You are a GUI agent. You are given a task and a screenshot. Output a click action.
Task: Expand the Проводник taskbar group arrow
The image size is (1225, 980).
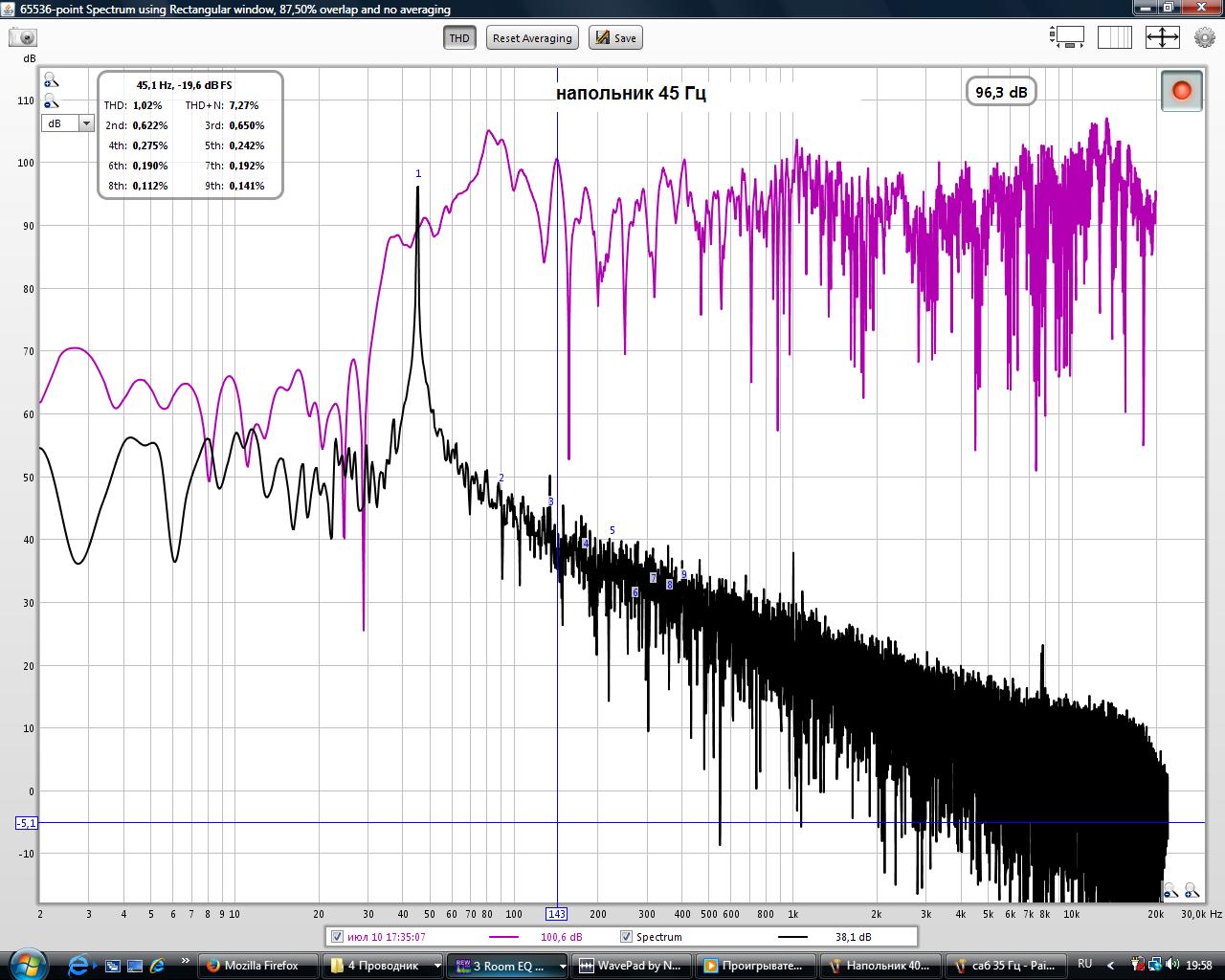pos(437,966)
